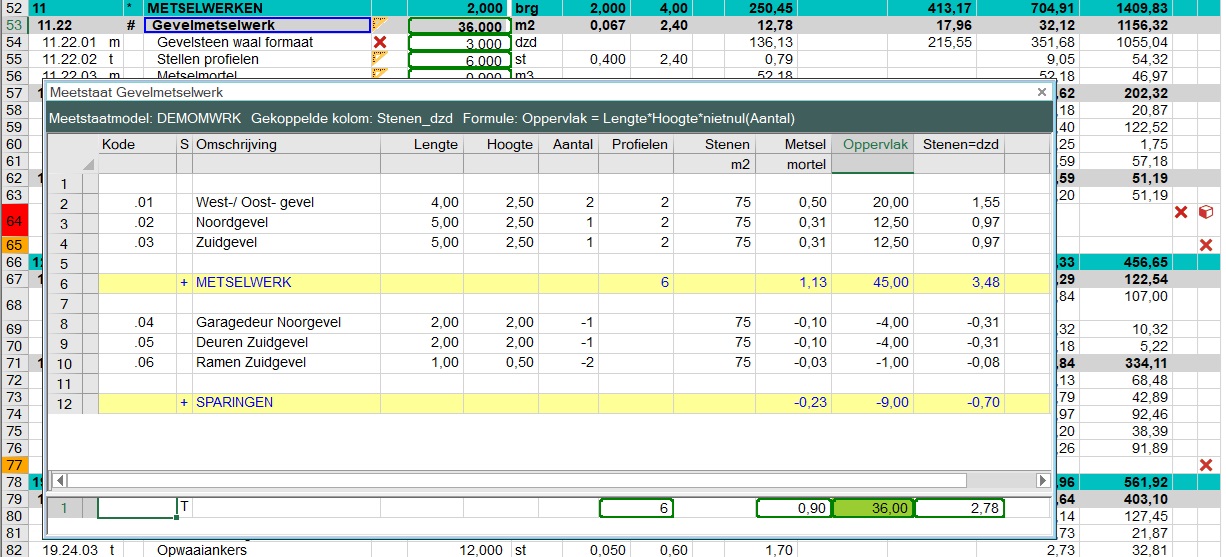Select the Oppervlak column header
Image resolution: width=1226 pixels, height=557 pixels.
pyautogui.click(x=873, y=145)
